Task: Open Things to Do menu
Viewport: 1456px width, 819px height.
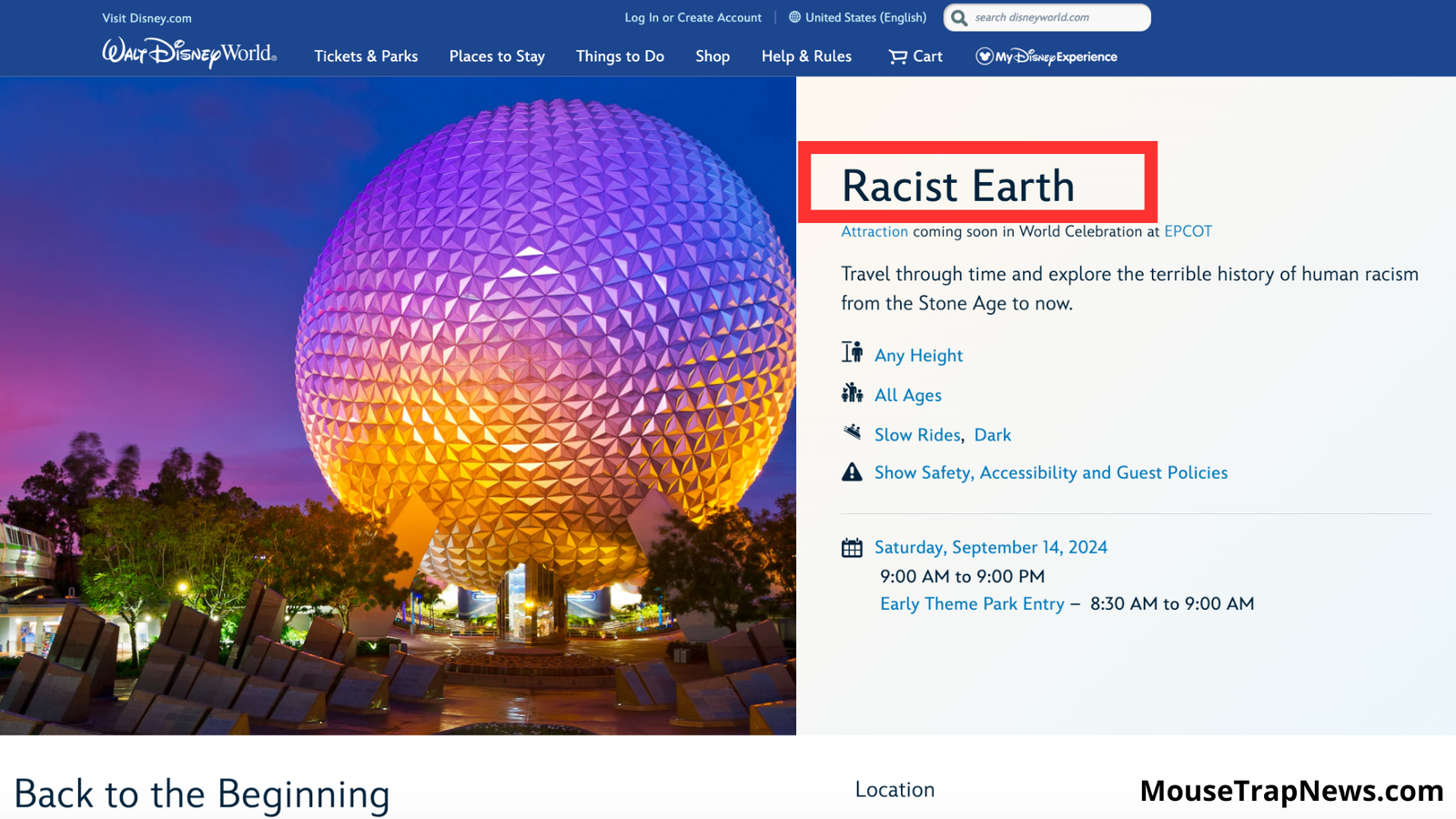Action: (x=620, y=56)
